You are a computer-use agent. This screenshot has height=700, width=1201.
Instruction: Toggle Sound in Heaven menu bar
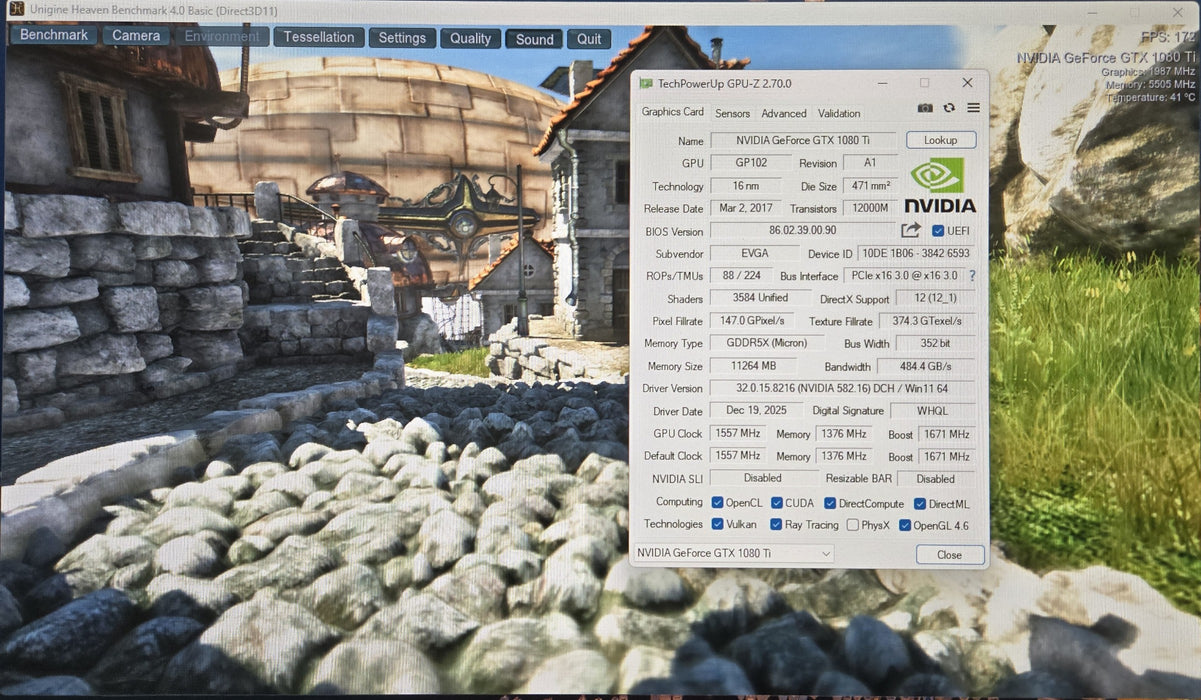(x=535, y=40)
